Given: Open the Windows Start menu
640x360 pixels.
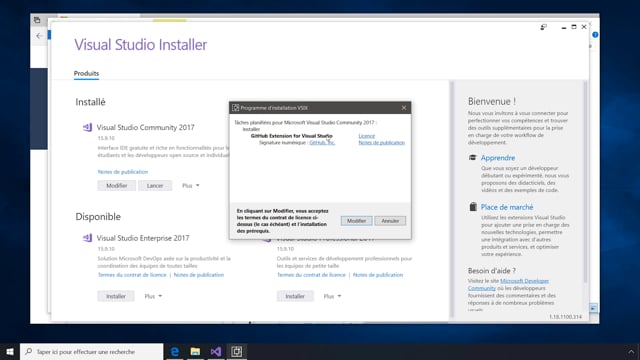Looking at the screenshot, I should click(x=10, y=351).
